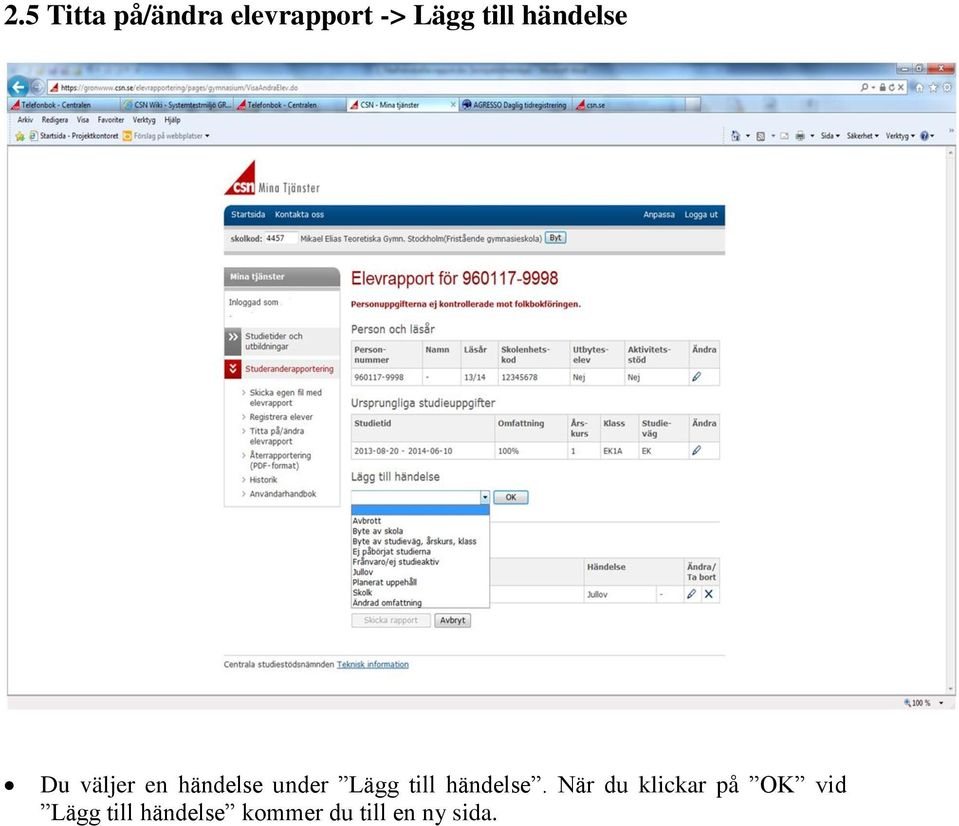This screenshot has width=959, height=826.
Task: Click the refresh icon in the address bar
Action: click(891, 87)
